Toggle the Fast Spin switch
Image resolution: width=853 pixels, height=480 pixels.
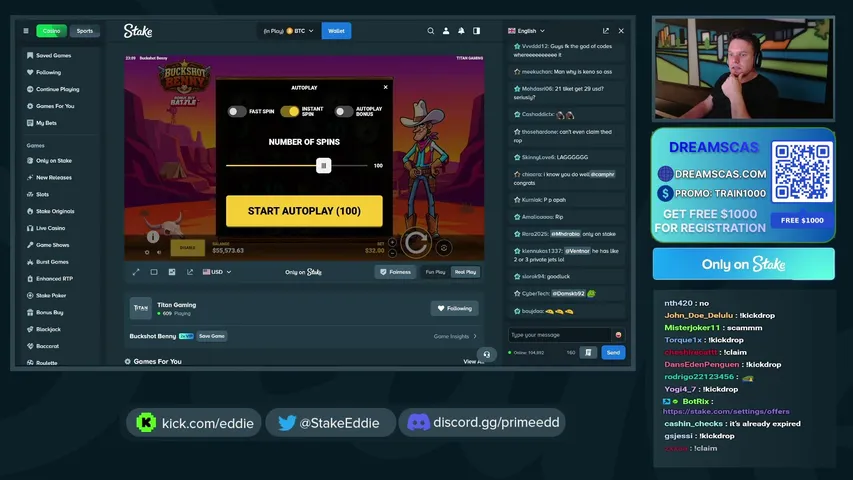(x=237, y=112)
